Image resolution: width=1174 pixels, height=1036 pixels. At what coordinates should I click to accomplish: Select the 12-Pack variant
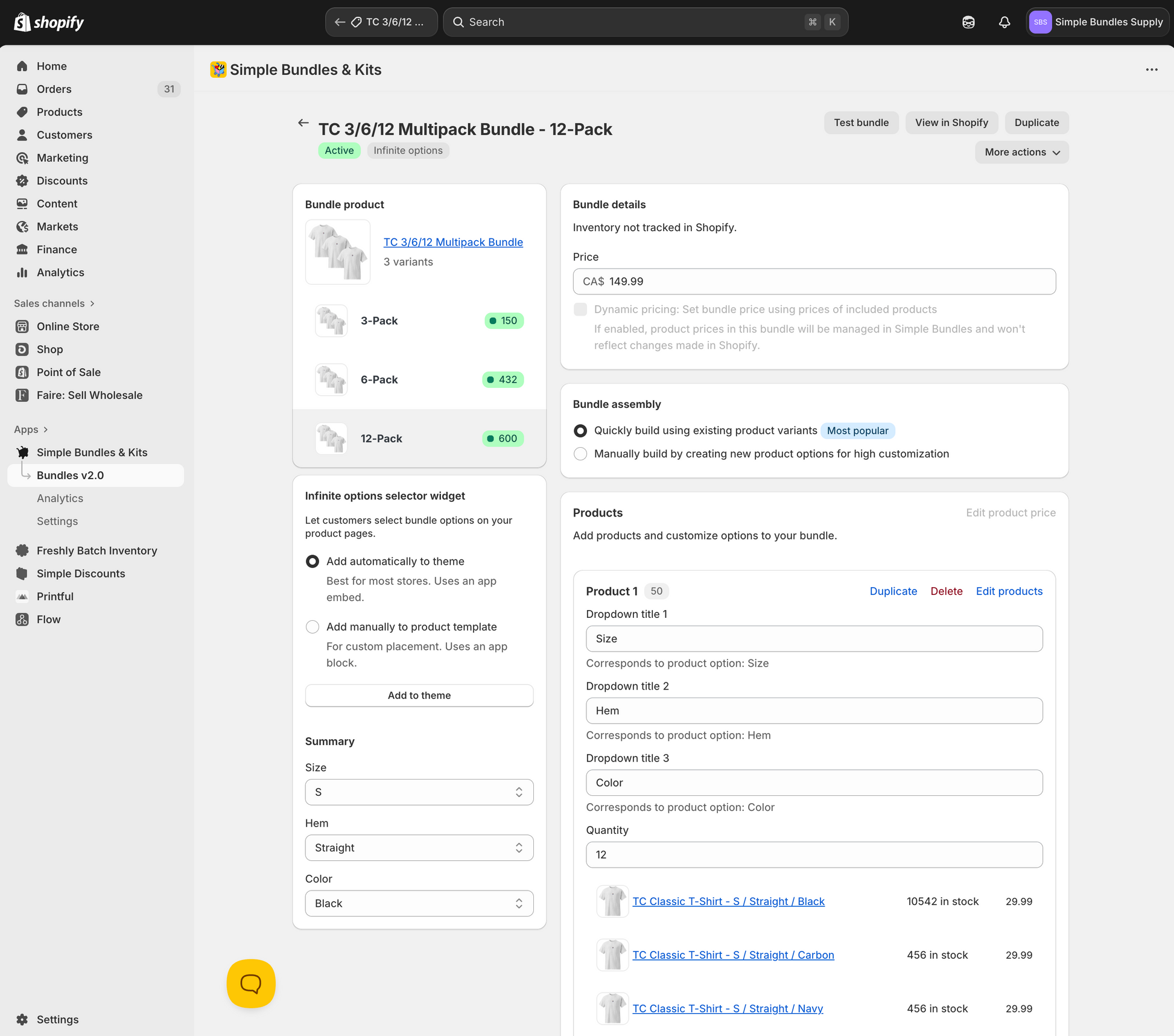[419, 439]
